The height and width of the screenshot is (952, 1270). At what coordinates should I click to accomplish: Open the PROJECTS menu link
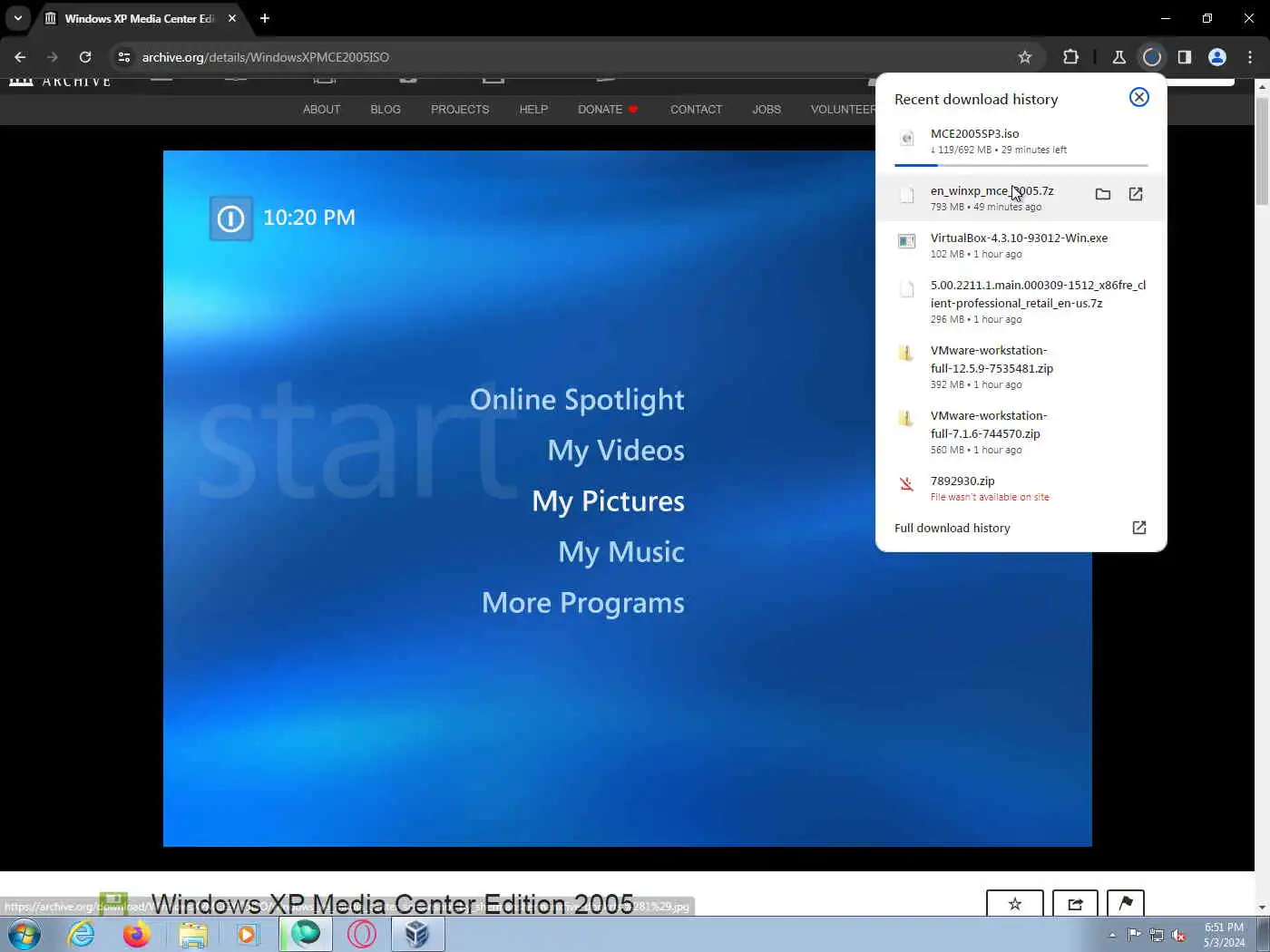point(460,109)
